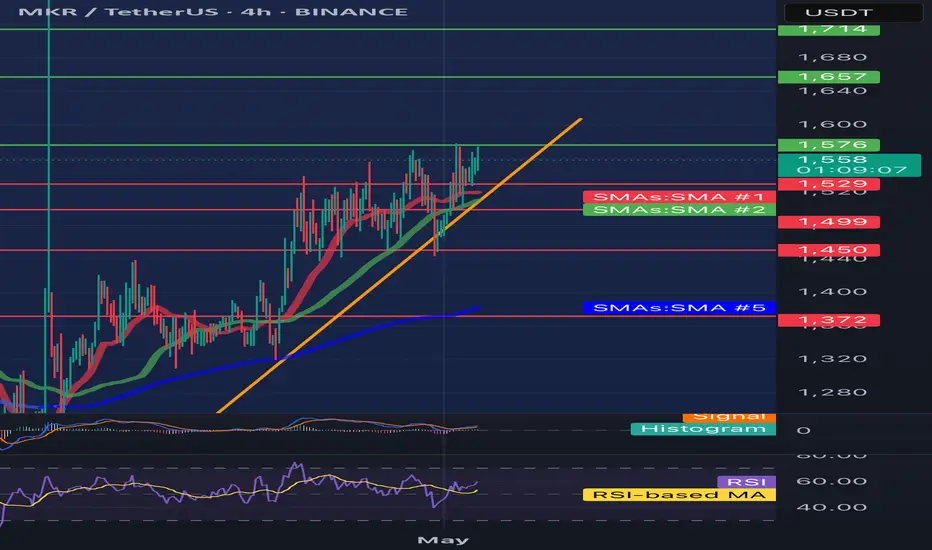Click the 60.00 RSI scale value

coord(831,481)
